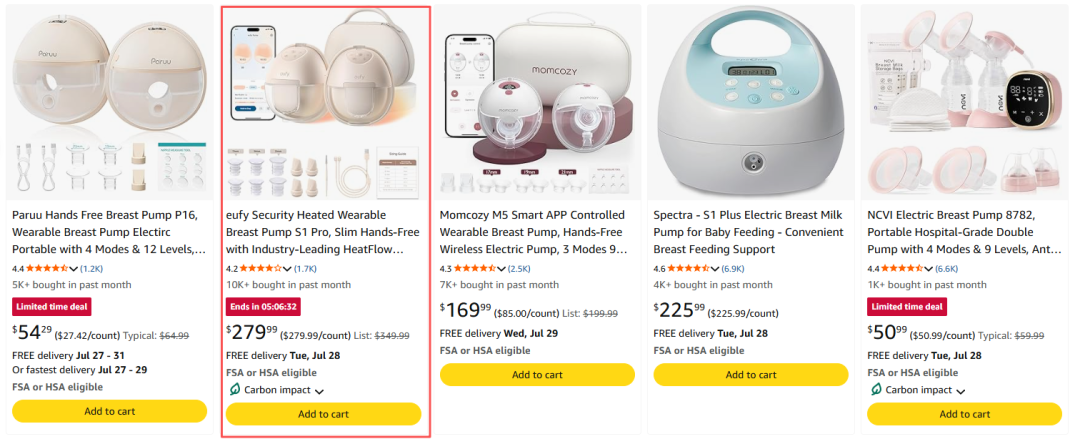This screenshot has width=1080, height=439.
Task: Open the Spectra rating breakdown dropdown arrow
Action: 715,269
